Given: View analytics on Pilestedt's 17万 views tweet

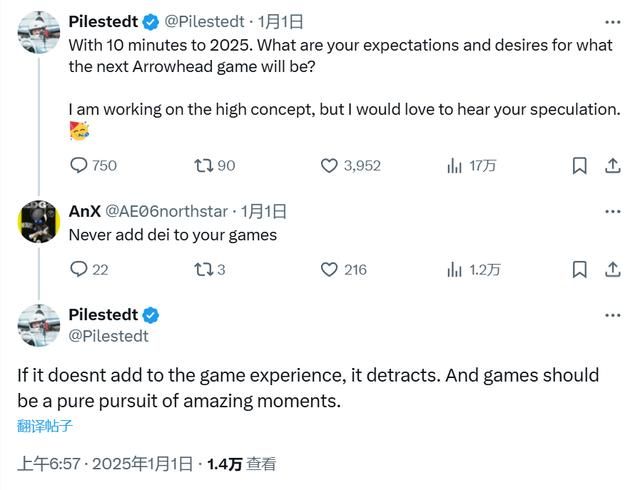Looking at the screenshot, I should tap(455, 166).
